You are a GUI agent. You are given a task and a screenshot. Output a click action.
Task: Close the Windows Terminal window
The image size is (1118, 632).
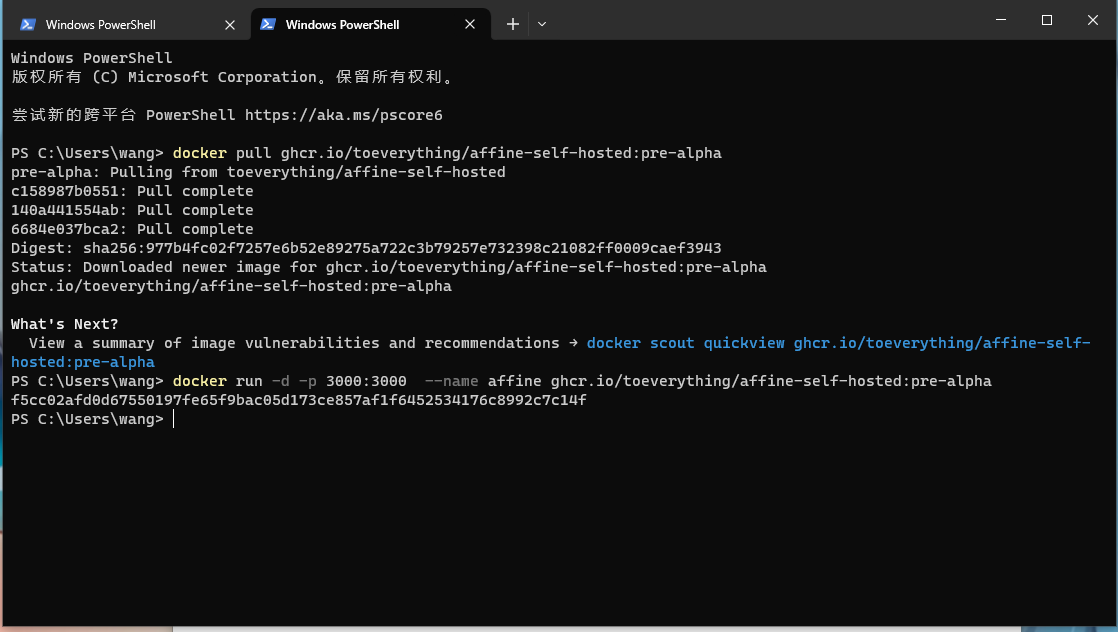(x=1092, y=20)
